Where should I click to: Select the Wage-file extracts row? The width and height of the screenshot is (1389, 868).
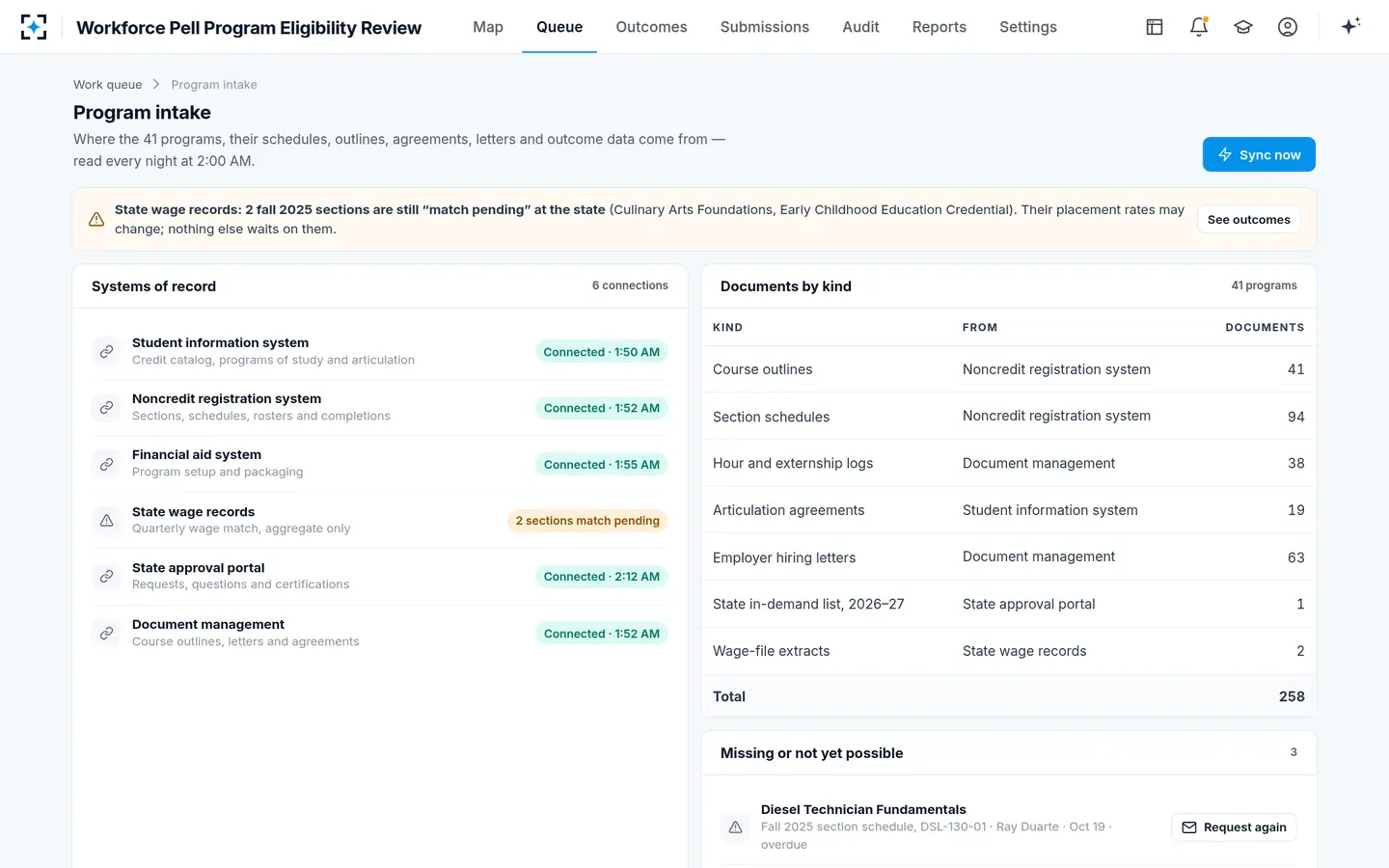click(x=1009, y=651)
